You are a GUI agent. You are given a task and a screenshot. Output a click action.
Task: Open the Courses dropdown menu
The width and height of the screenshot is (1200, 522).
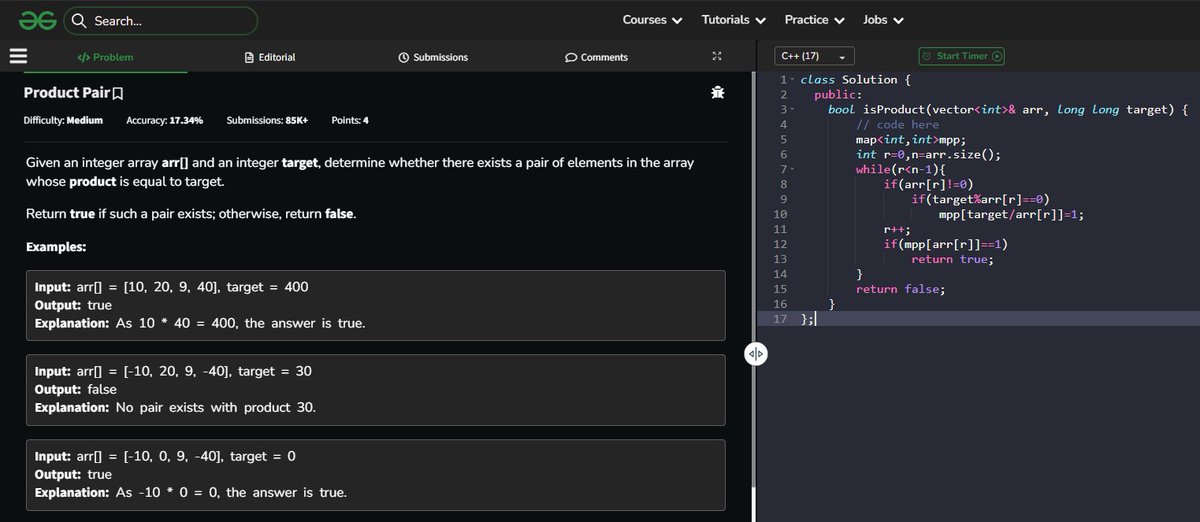point(652,20)
